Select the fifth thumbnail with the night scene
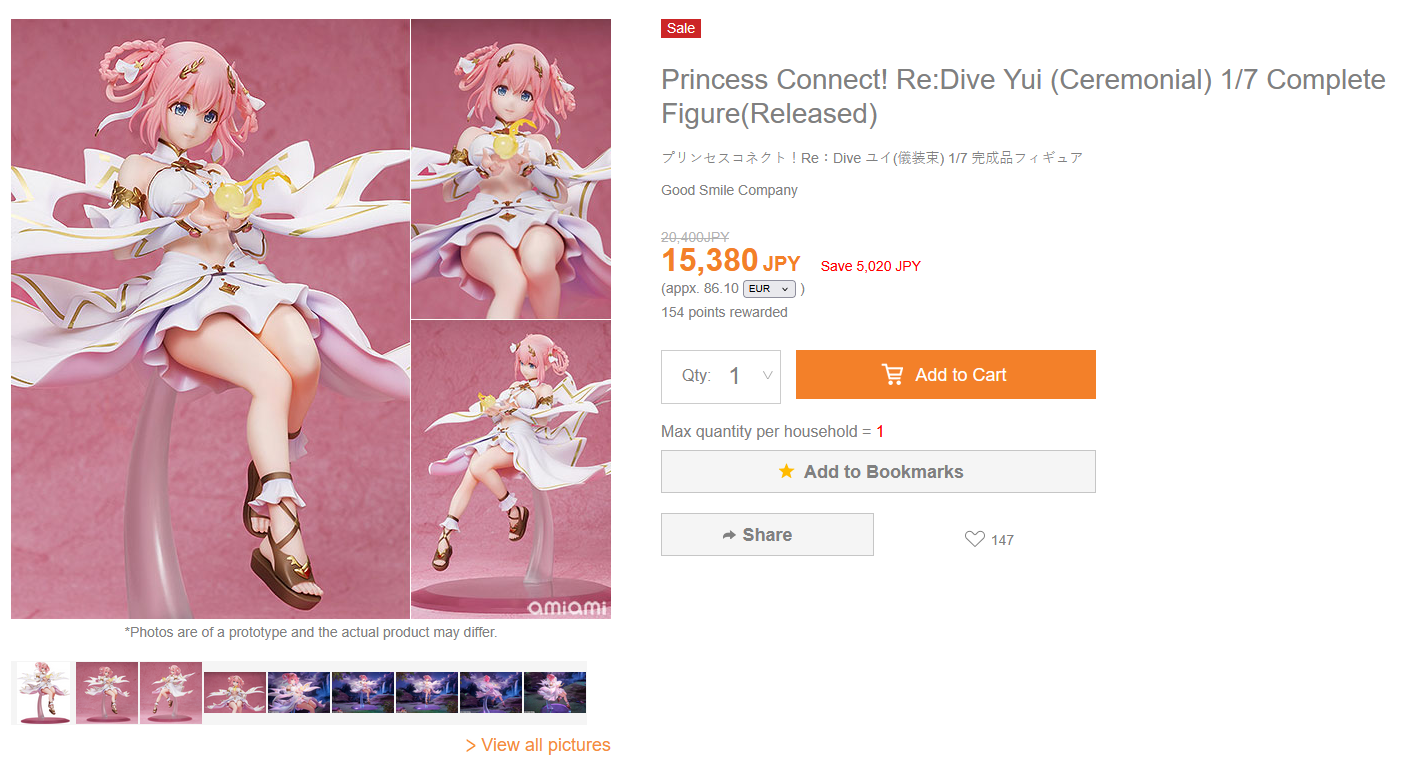The width and height of the screenshot is (1401, 763). [299, 692]
